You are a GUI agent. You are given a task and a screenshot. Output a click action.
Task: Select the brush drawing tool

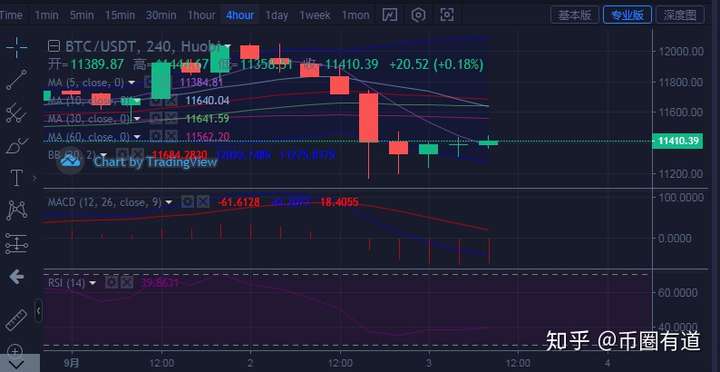tap(17, 146)
